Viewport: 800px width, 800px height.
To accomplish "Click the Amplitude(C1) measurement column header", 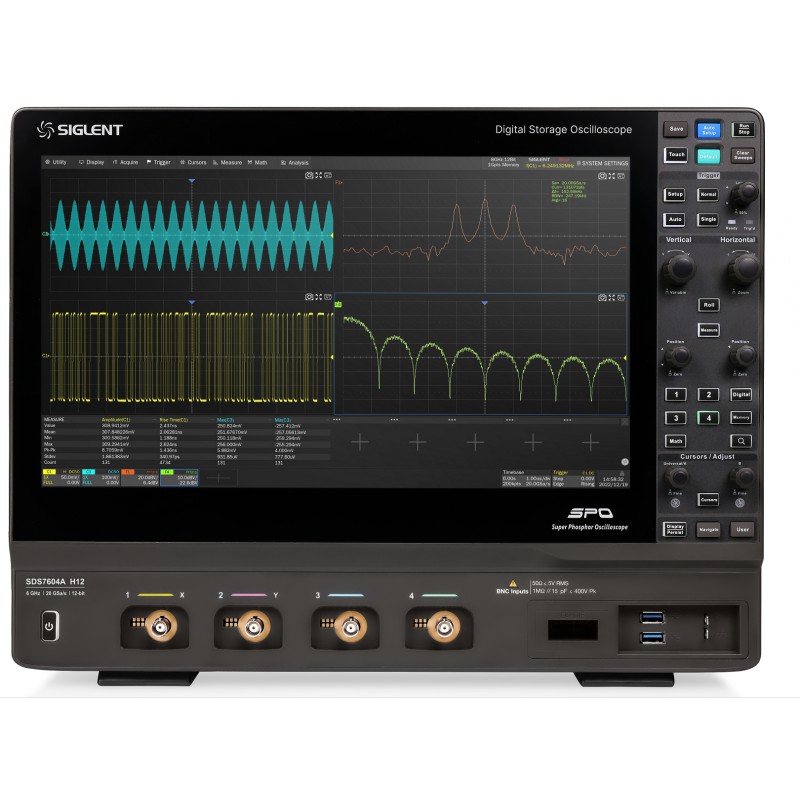I will (116, 419).
